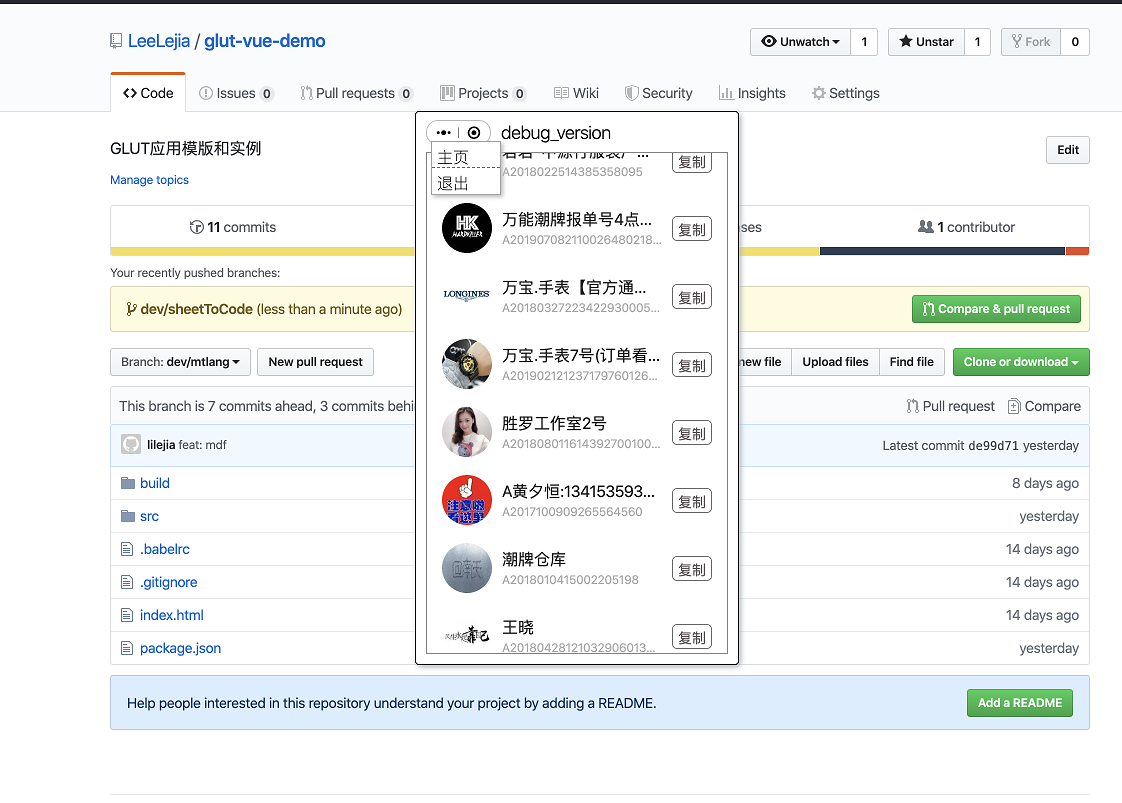Open the latest commit de99d71
The width and height of the screenshot is (1122, 803).
pyautogui.click(x=992, y=445)
